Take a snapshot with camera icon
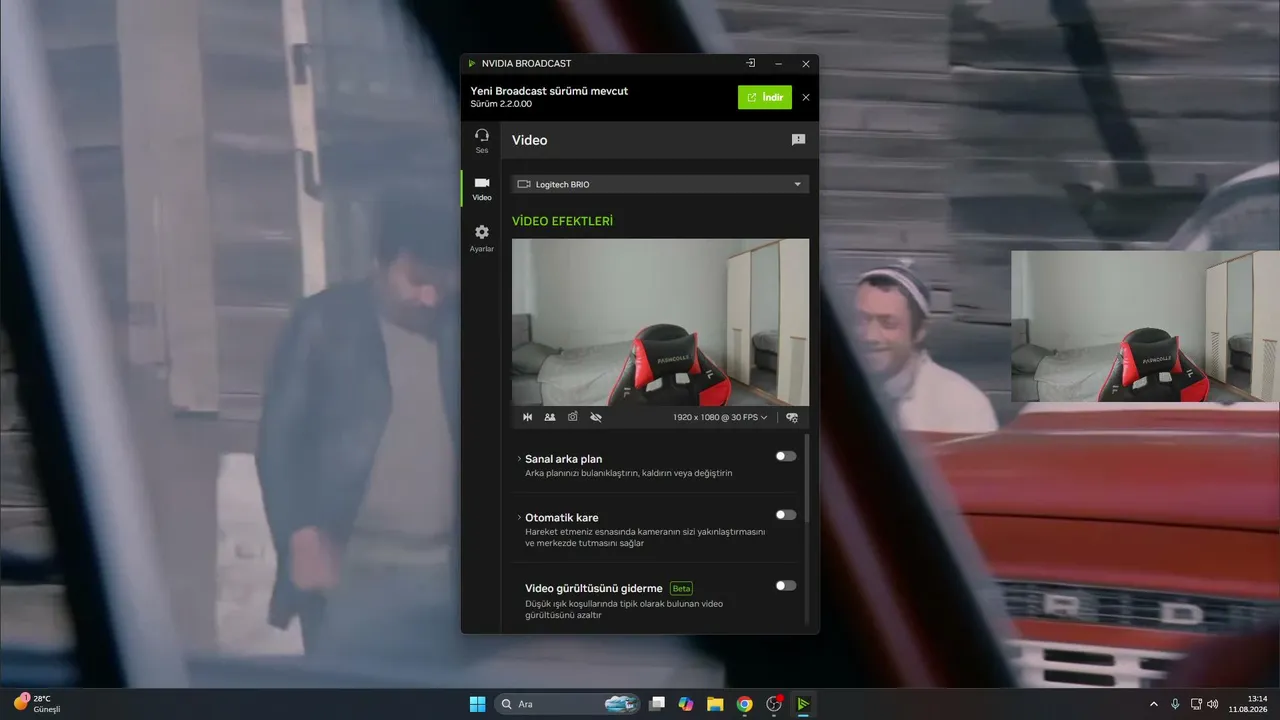Viewport: 1280px width, 720px height. coord(573,417)
